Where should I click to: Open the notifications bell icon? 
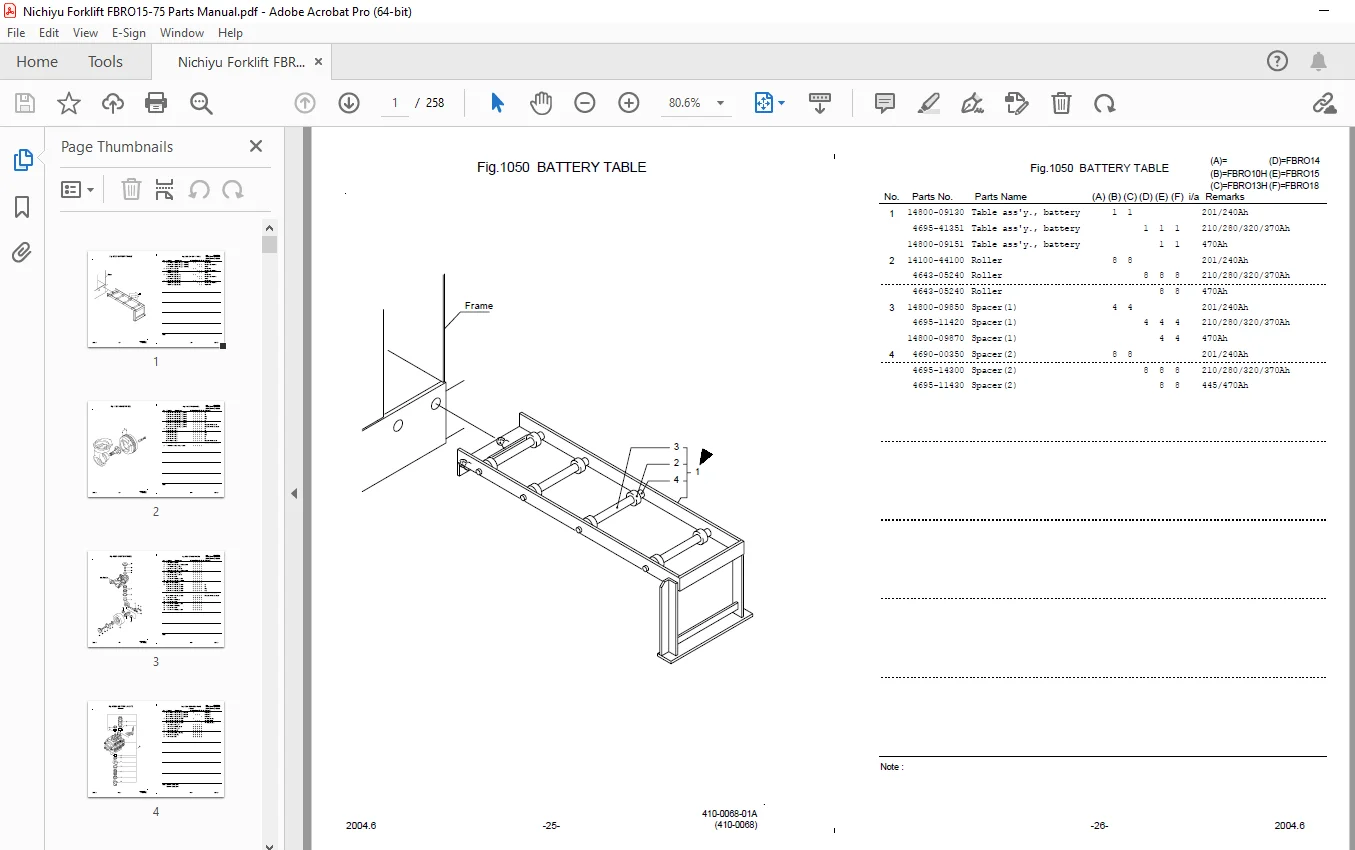pyautogui.click(x=1320, y=61)
